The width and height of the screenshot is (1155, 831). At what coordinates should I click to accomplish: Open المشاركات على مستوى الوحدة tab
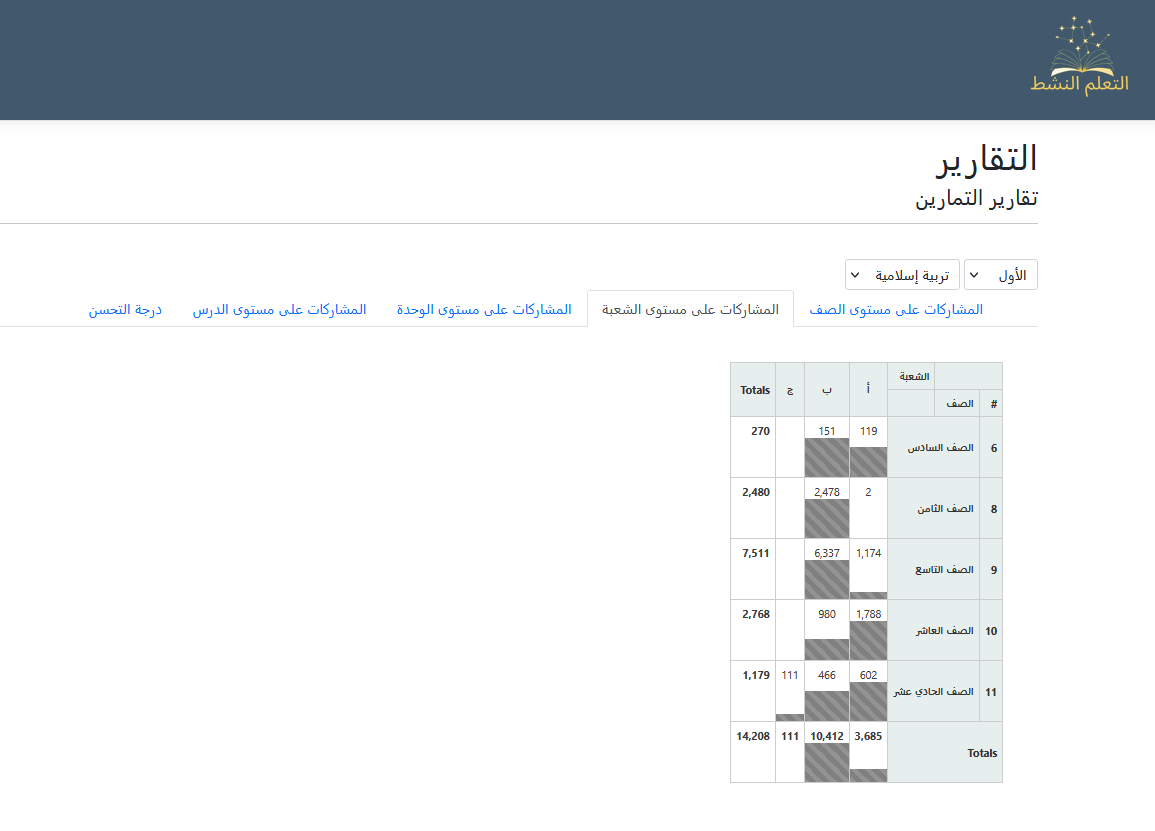point(484,310)
